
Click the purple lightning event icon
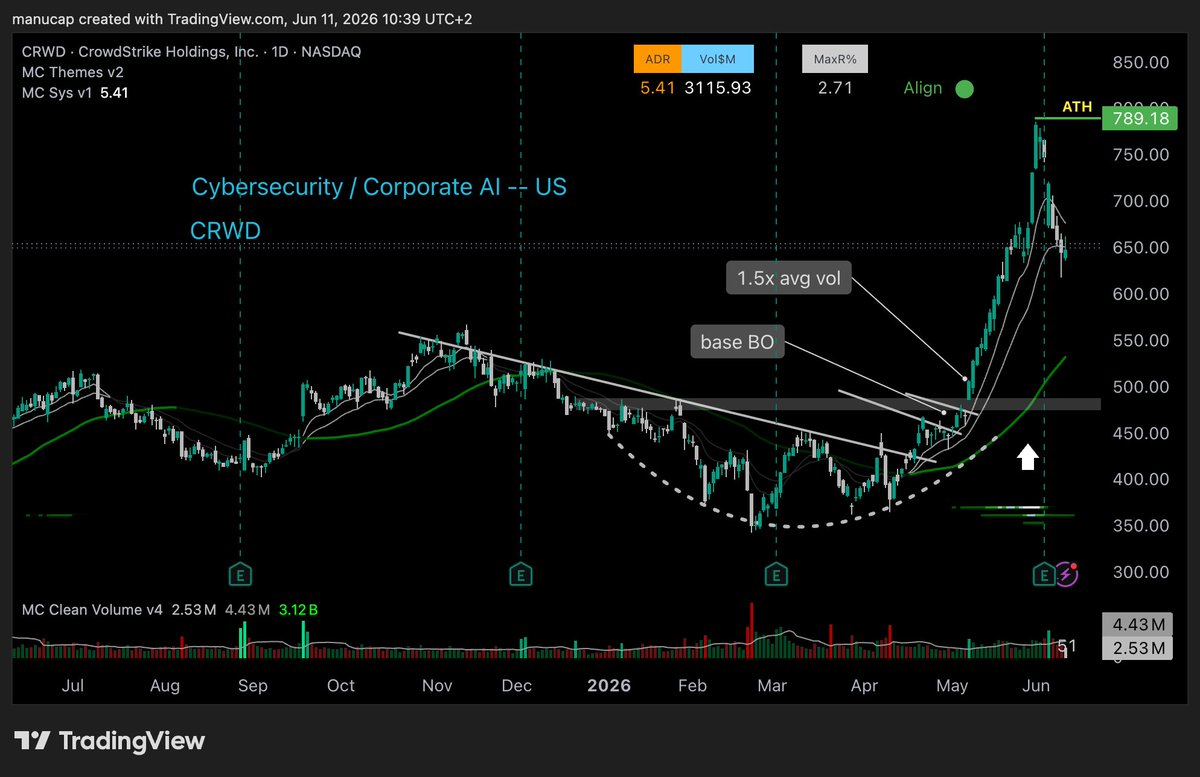click(1068, 574)
